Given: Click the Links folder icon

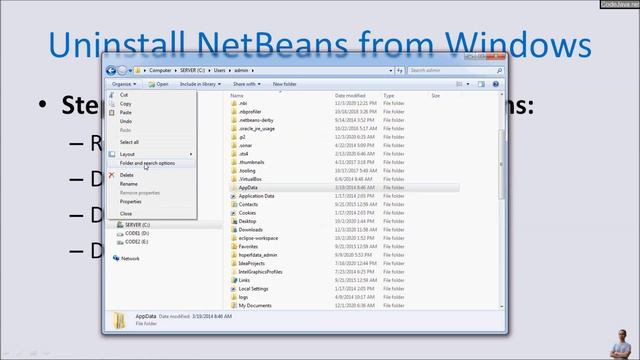Looking at the screenshot, I should [x=234, y=280].
